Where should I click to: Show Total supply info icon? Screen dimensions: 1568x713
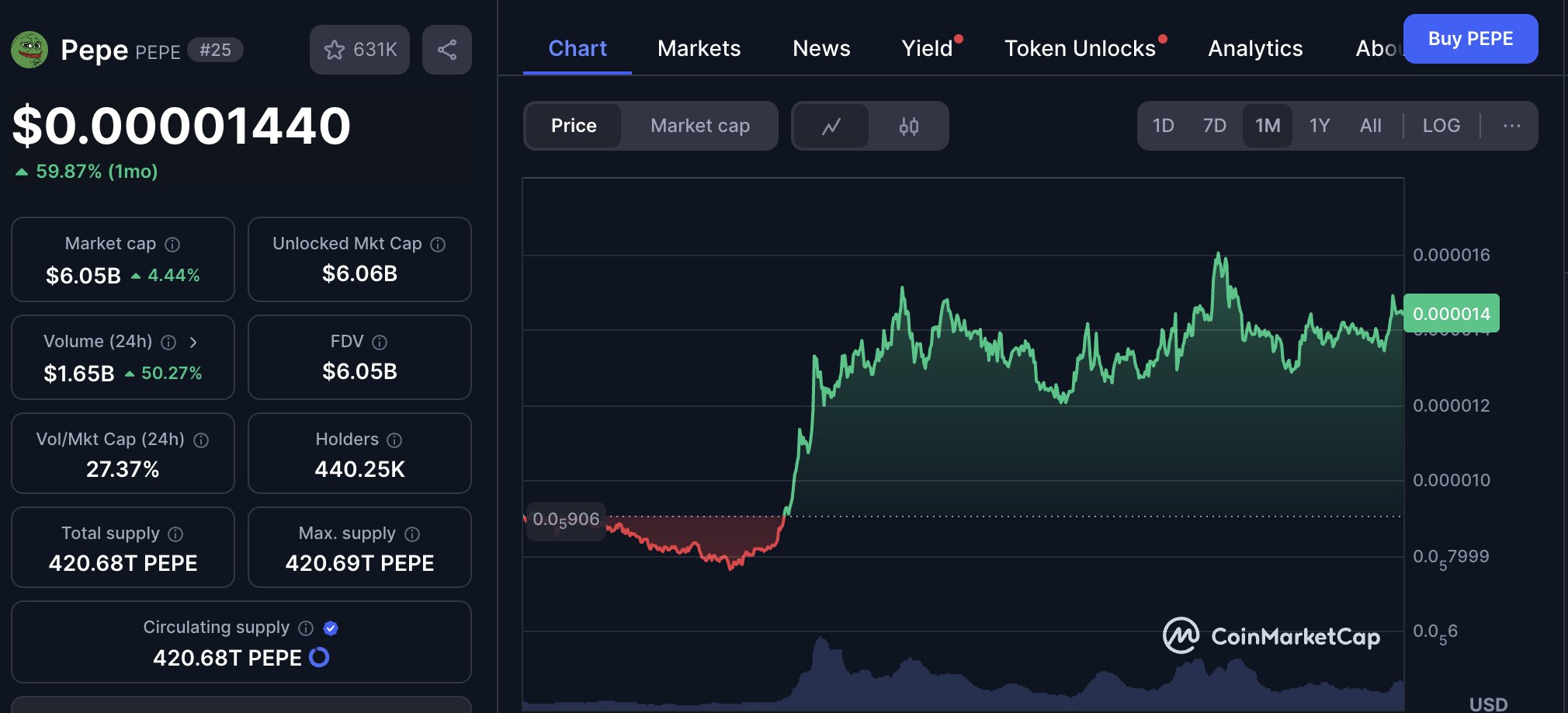(175, 534)
